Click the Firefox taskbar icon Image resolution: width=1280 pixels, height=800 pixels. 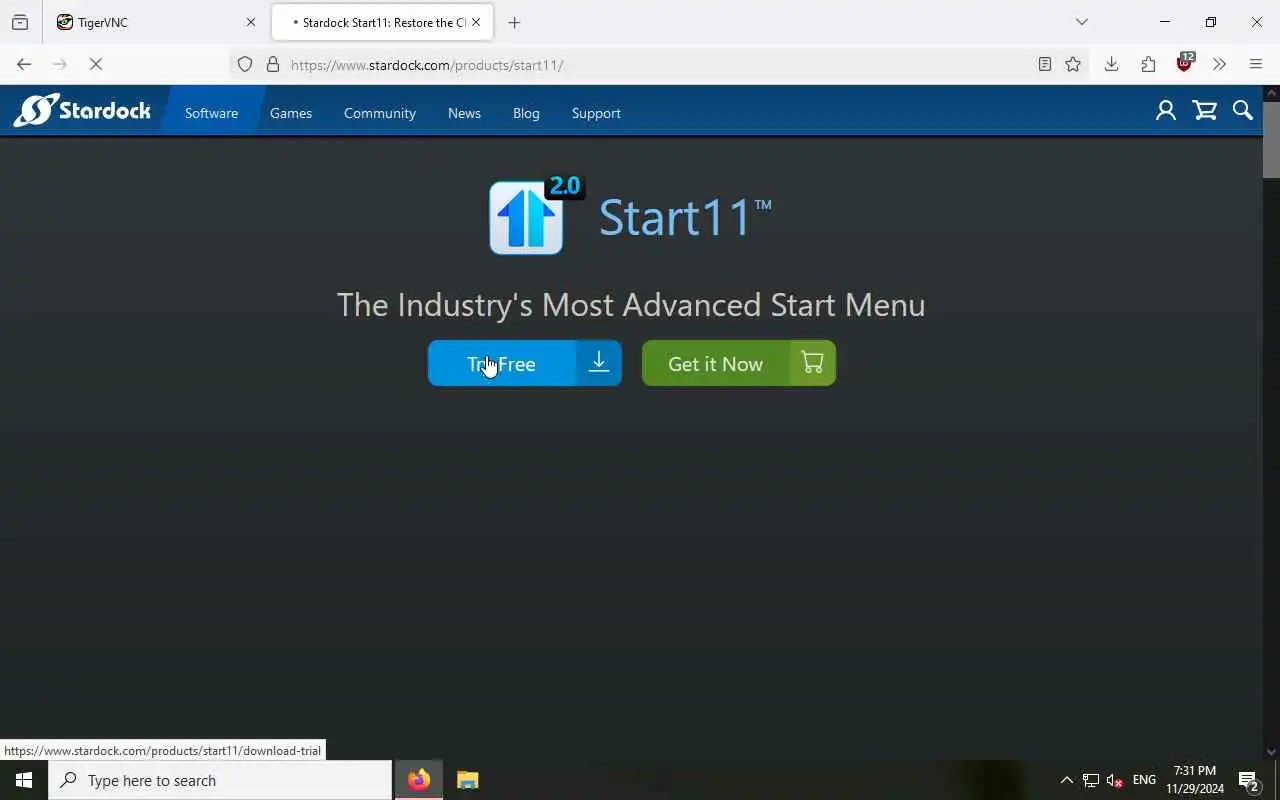click(x=419, y=780)
